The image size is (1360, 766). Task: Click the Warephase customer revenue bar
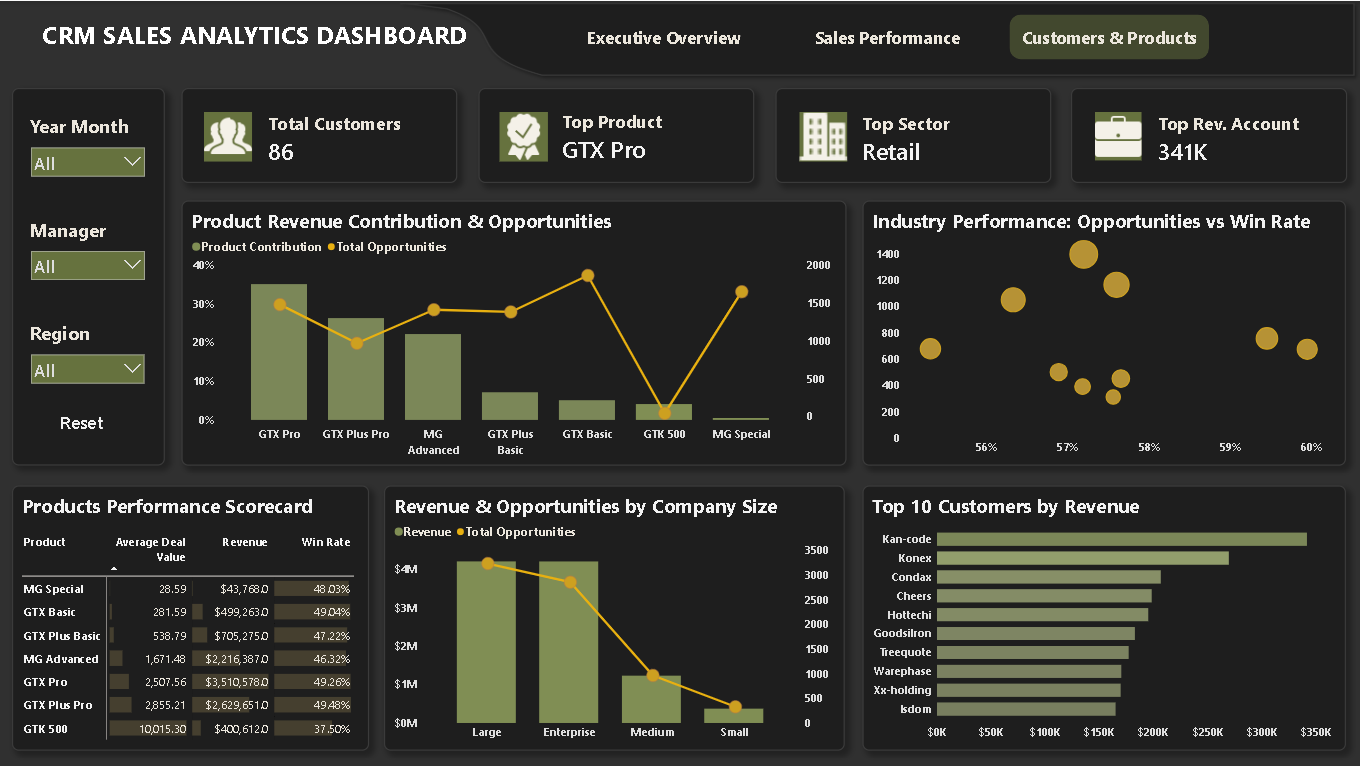pos(1029,671)
